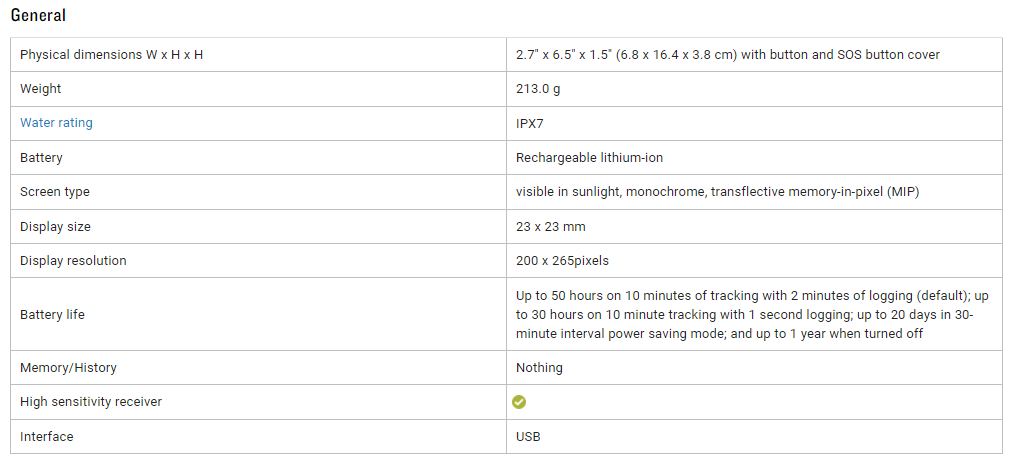
Task: Select the Display resolution label
Action: 73,261
